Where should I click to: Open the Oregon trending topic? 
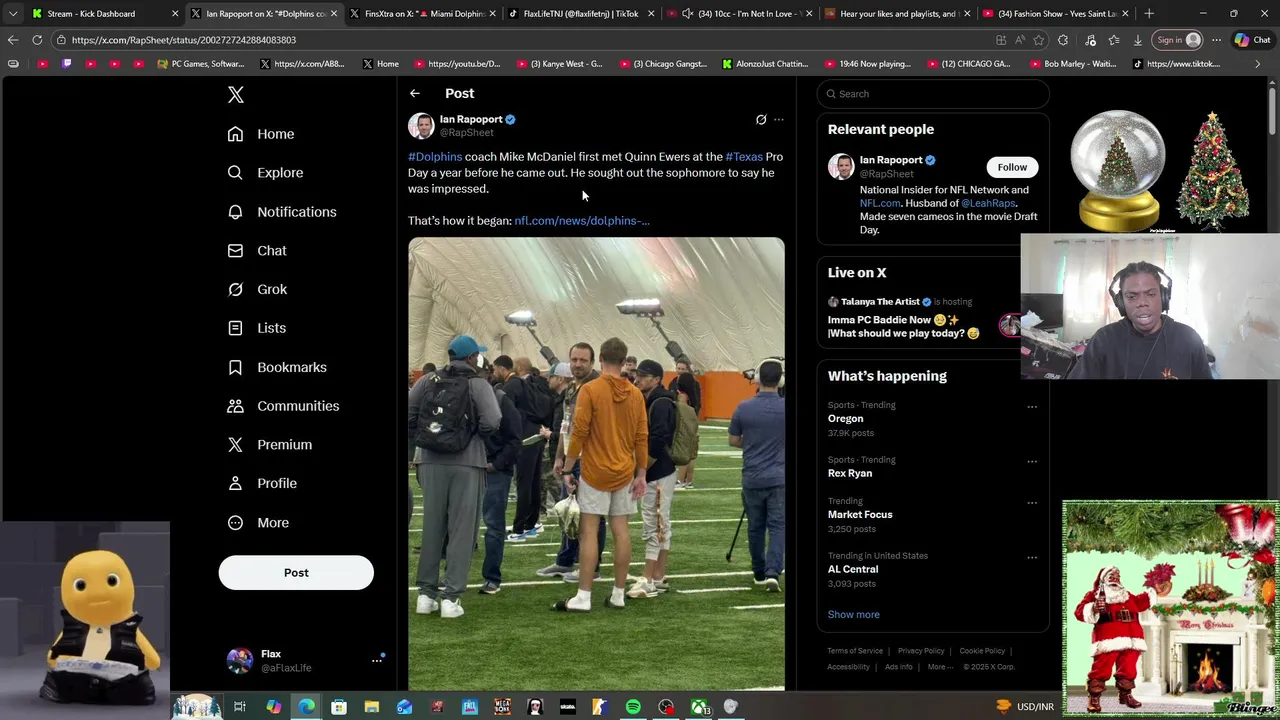tap(845, 419)
